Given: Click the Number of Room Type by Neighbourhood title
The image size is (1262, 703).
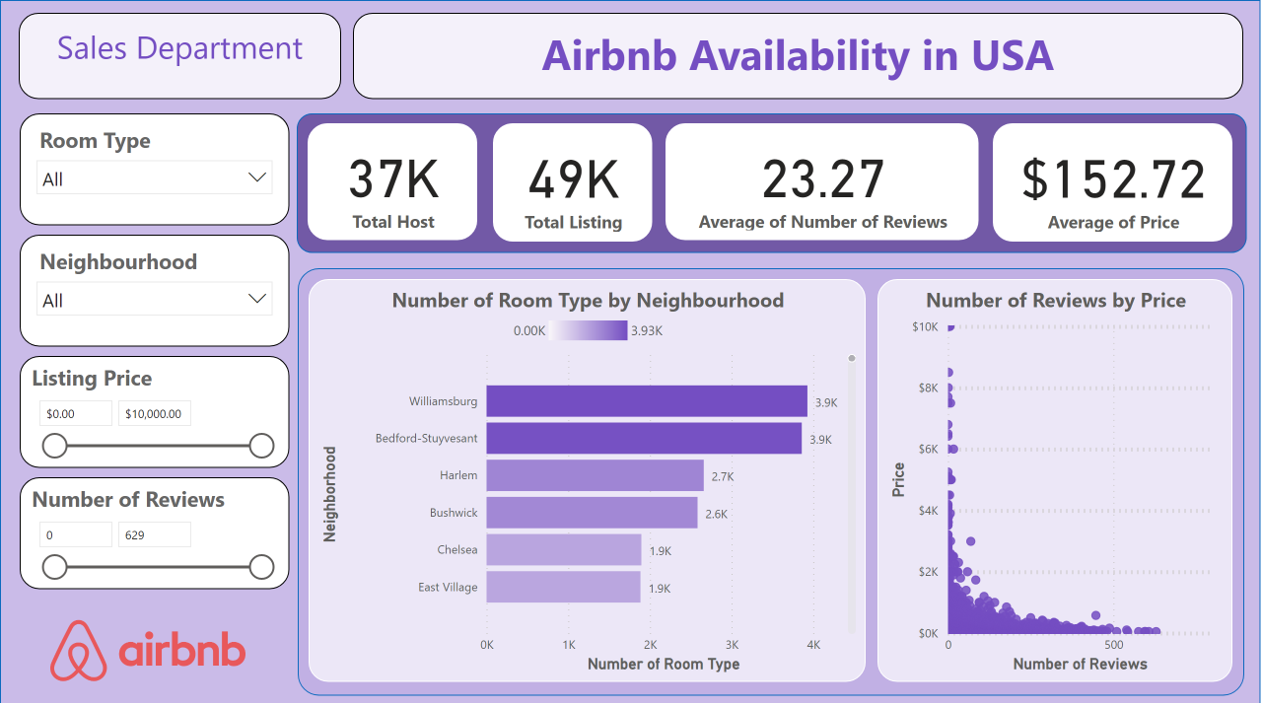Looking at the screenshot, I should click(588, 300).
